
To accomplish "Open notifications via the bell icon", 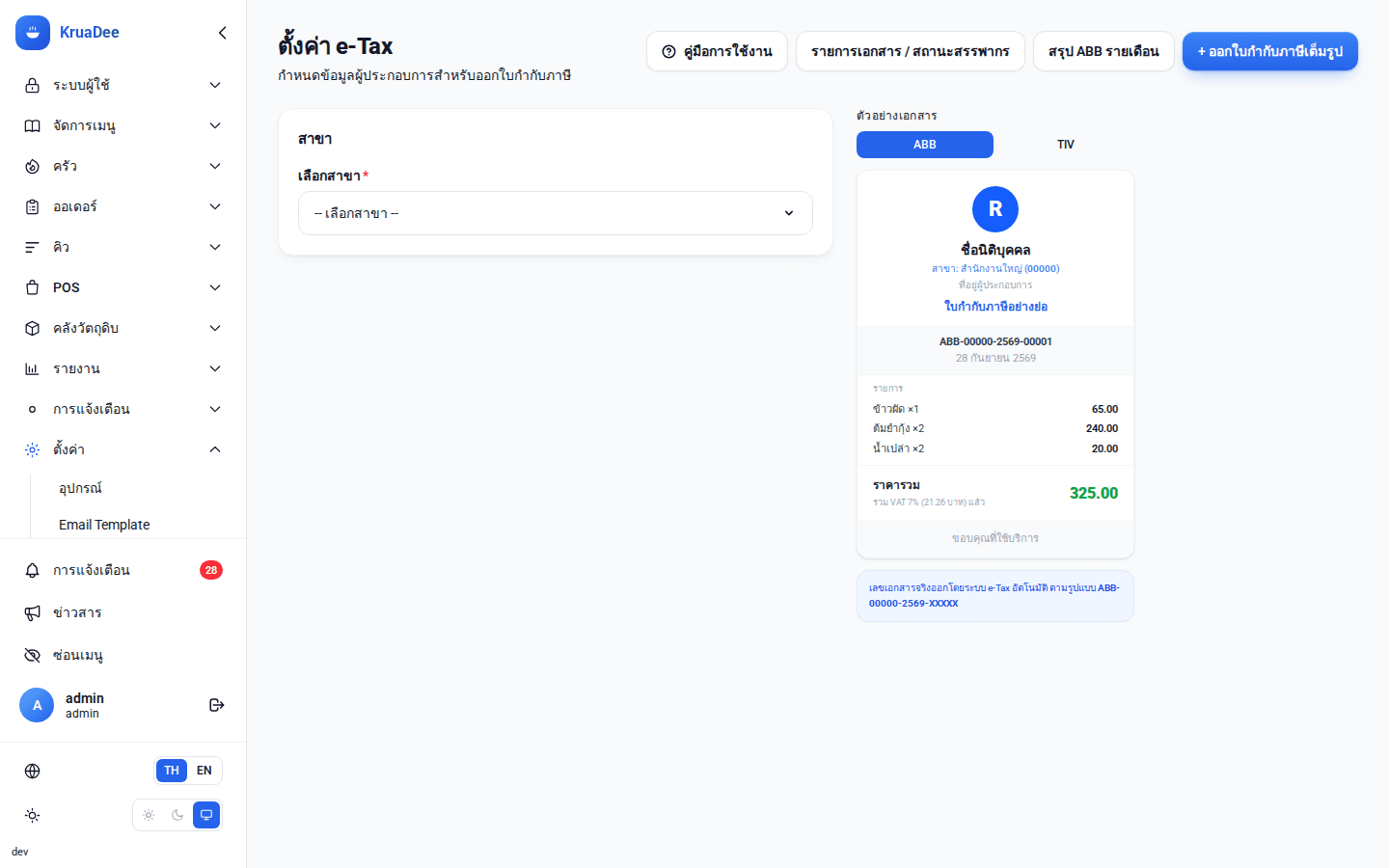I will [x=32, y=570].
